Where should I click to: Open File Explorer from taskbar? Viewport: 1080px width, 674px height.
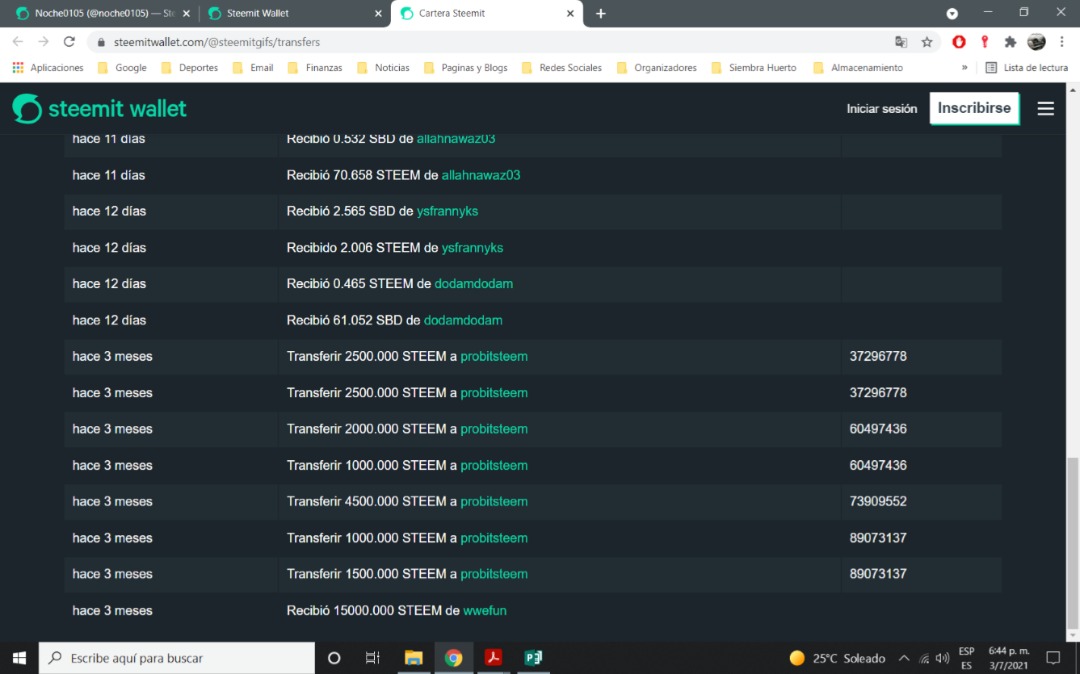pyautogui.click(x=413, y=658)
